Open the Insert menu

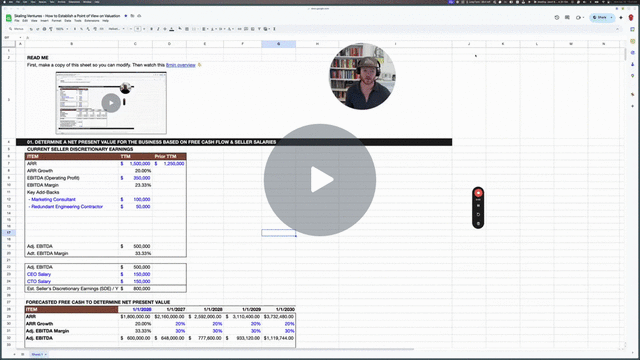pos(44,20)
